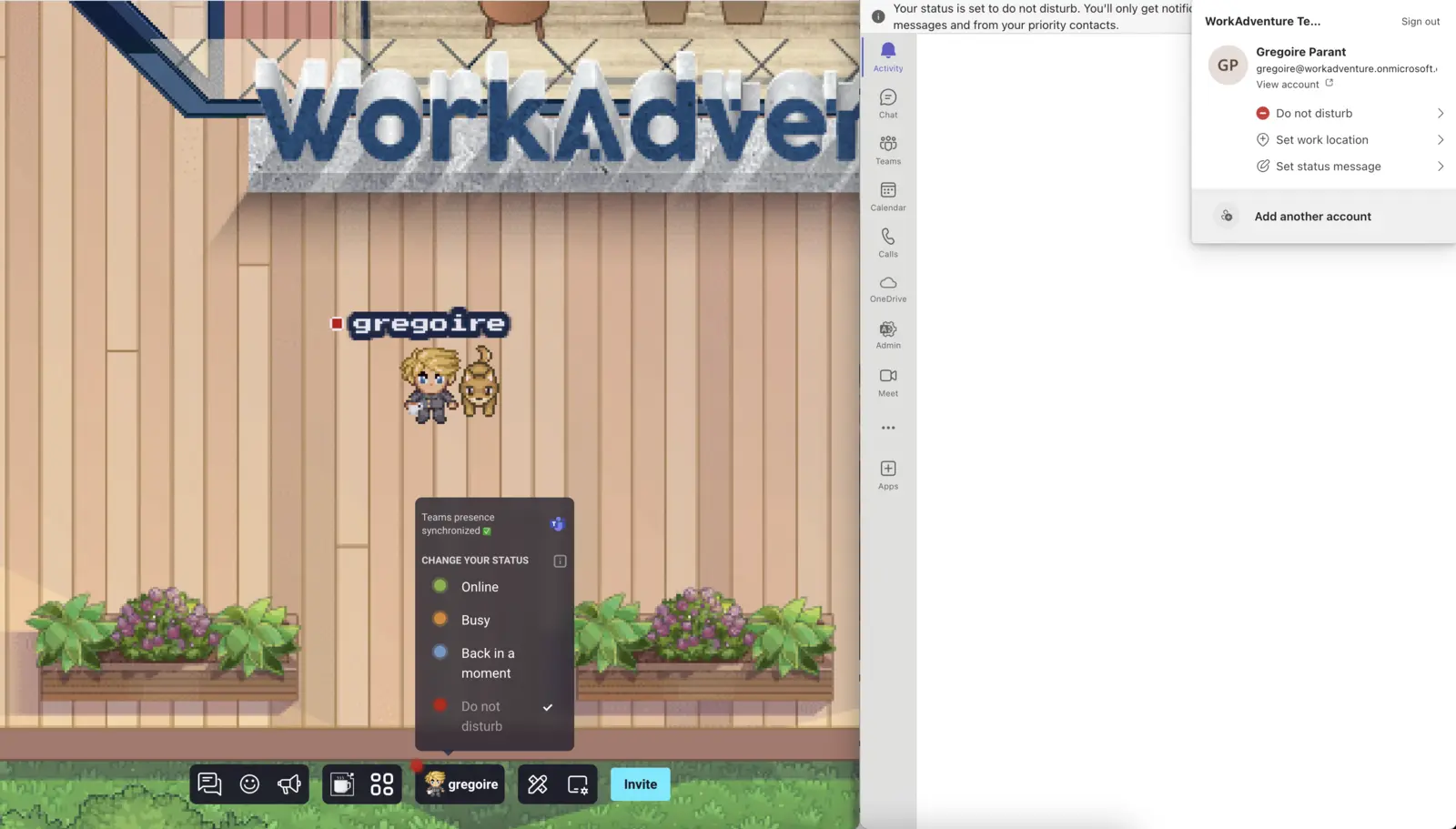Click the info icon beside Change Your Status
Viewport: 1456px width, 829px height.
560,561
